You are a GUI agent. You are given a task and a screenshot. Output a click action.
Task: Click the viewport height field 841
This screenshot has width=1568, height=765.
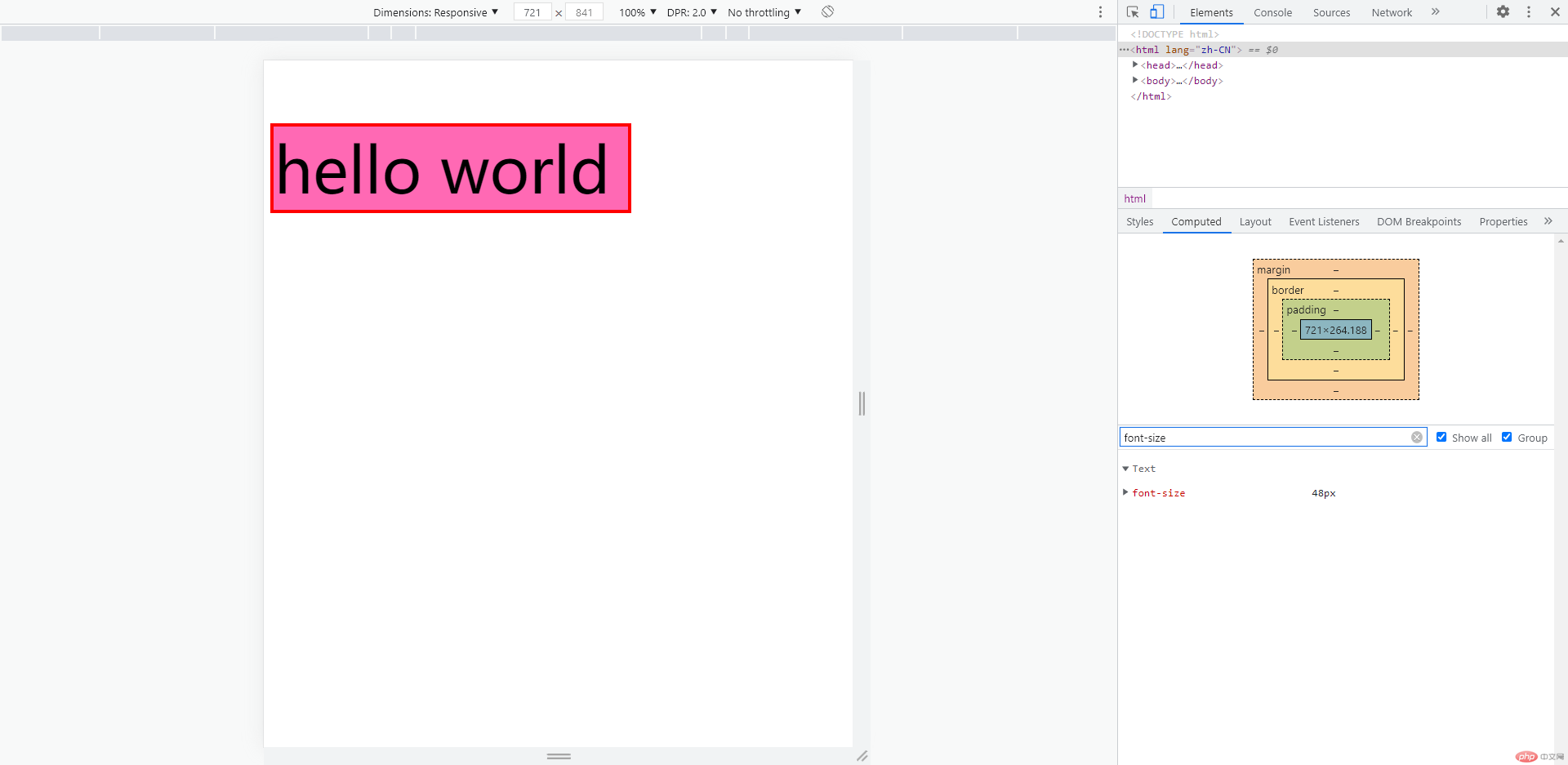point(584,12)
